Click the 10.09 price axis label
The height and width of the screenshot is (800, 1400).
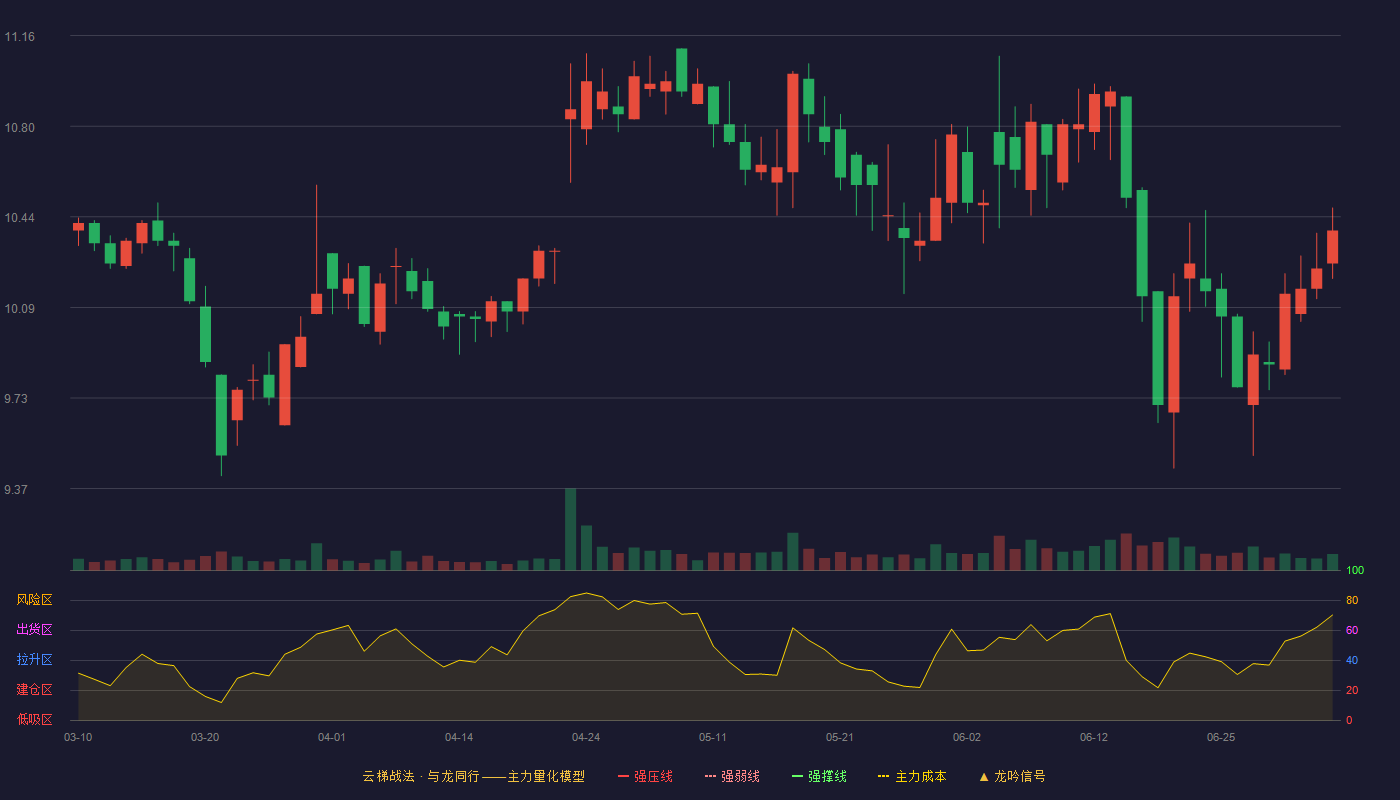click(x=20, y=309)
